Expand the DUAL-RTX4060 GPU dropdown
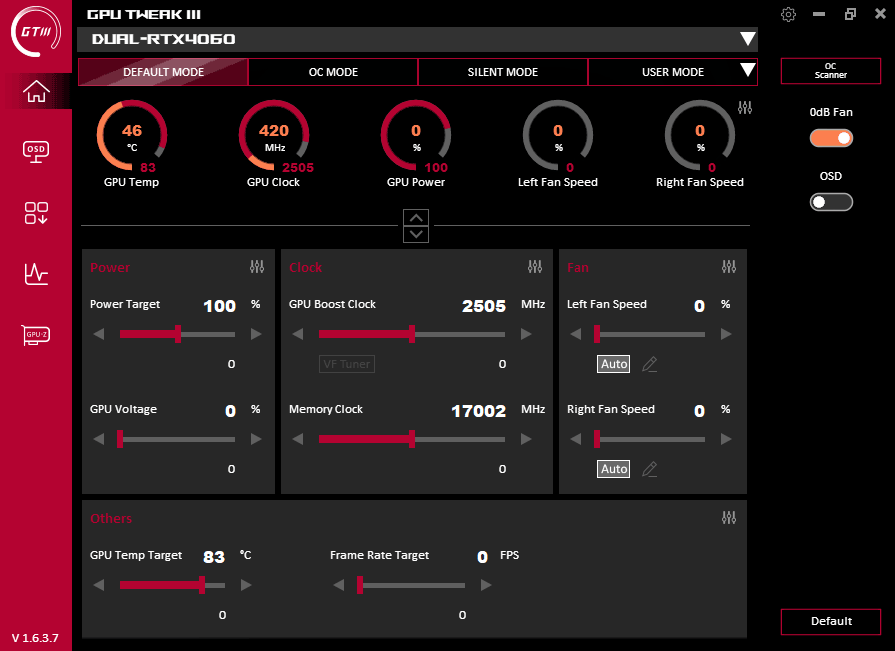This screenshot has height=651, width=895. point(747,39)
